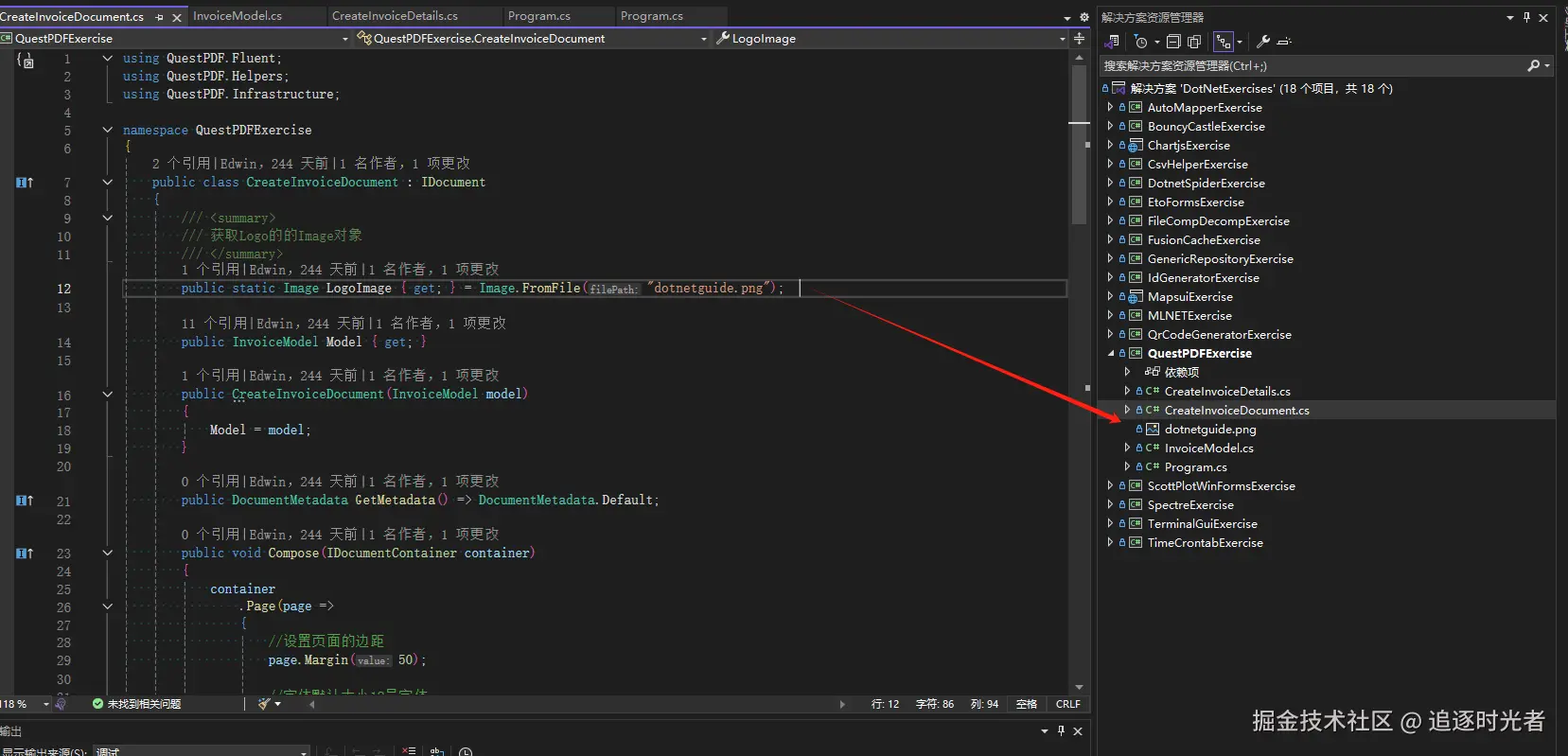The width and height of the screenshot is (1568, 756).
Task: Click the CRLF line ending indicator
Action: click(1067, 704)
